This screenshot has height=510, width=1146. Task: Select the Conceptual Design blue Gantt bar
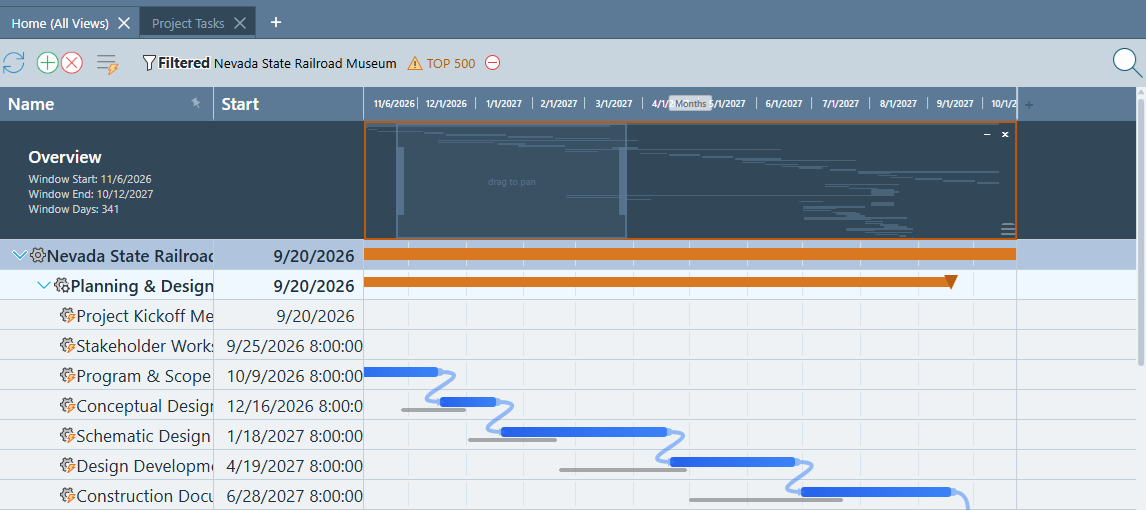pyautogui.click(x=468, y=402)
